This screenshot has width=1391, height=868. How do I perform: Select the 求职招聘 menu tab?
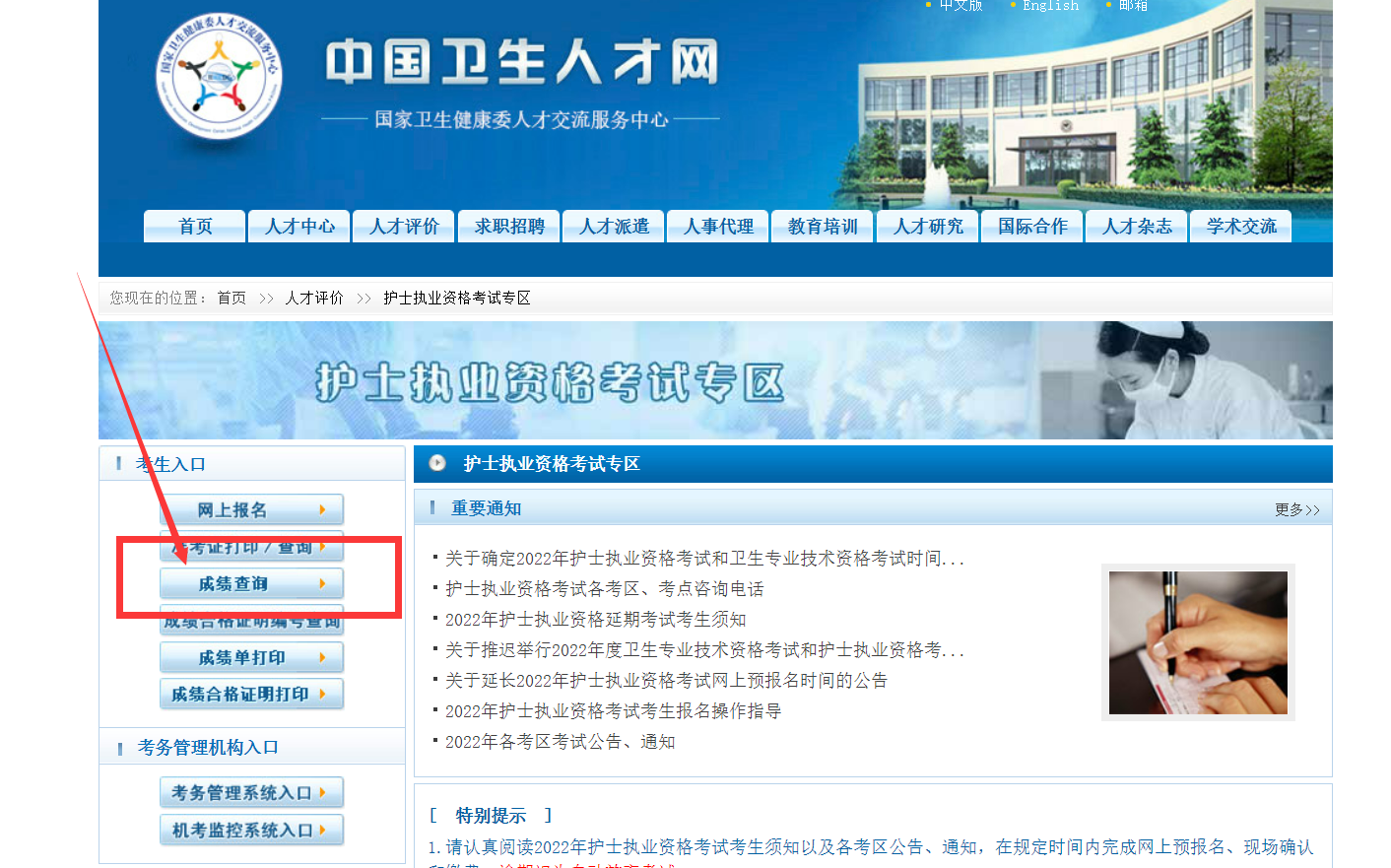pyautogui.click(x=509, y=227)
